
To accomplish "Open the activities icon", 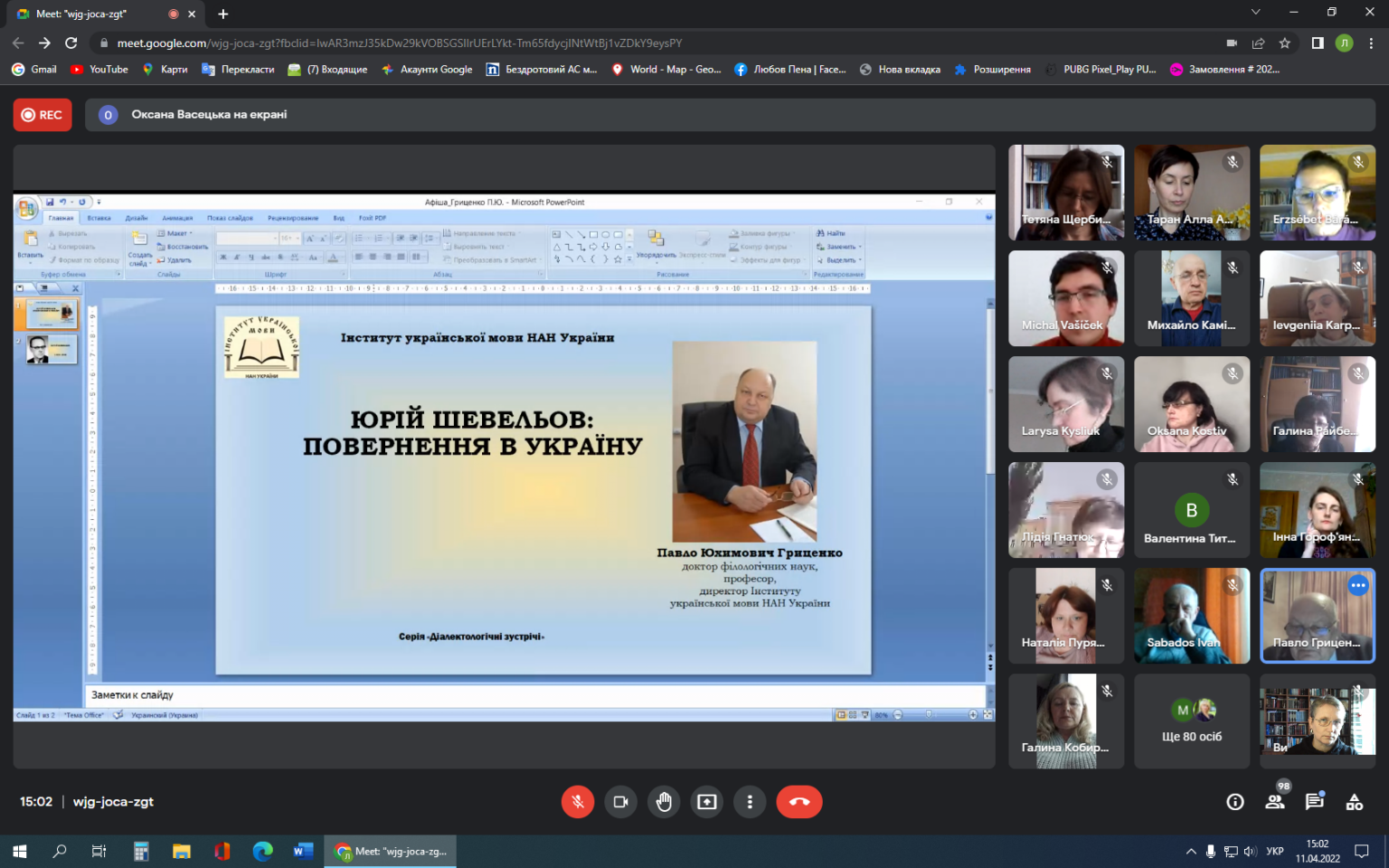I will coord(1355,802).
